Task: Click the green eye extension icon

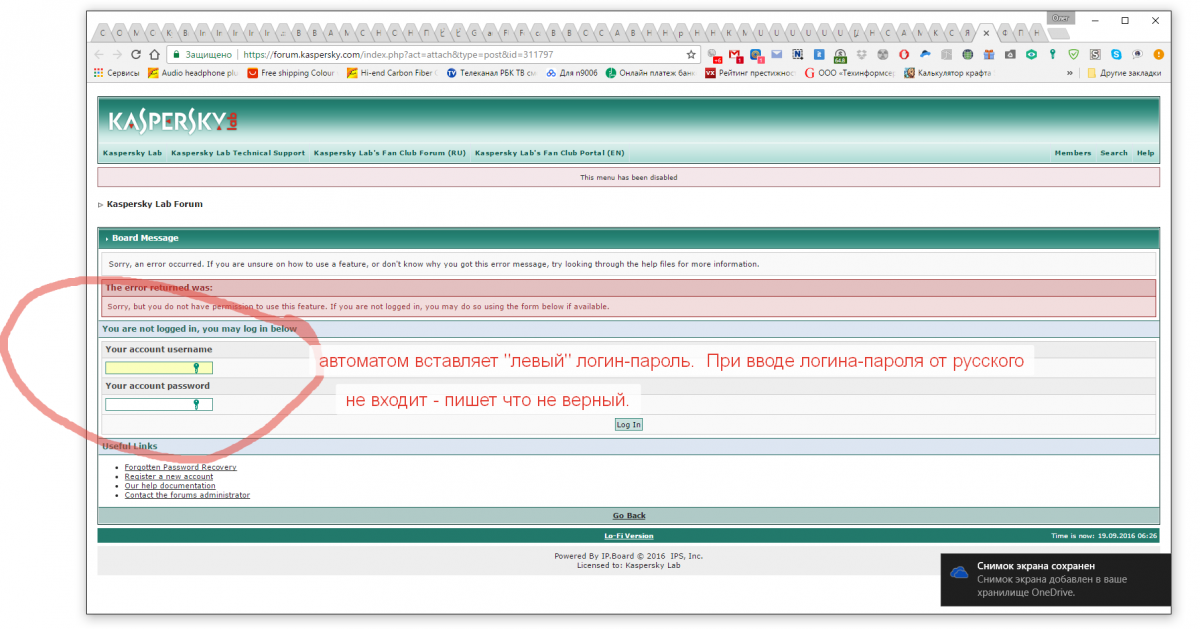Action: pos(1031,55)
